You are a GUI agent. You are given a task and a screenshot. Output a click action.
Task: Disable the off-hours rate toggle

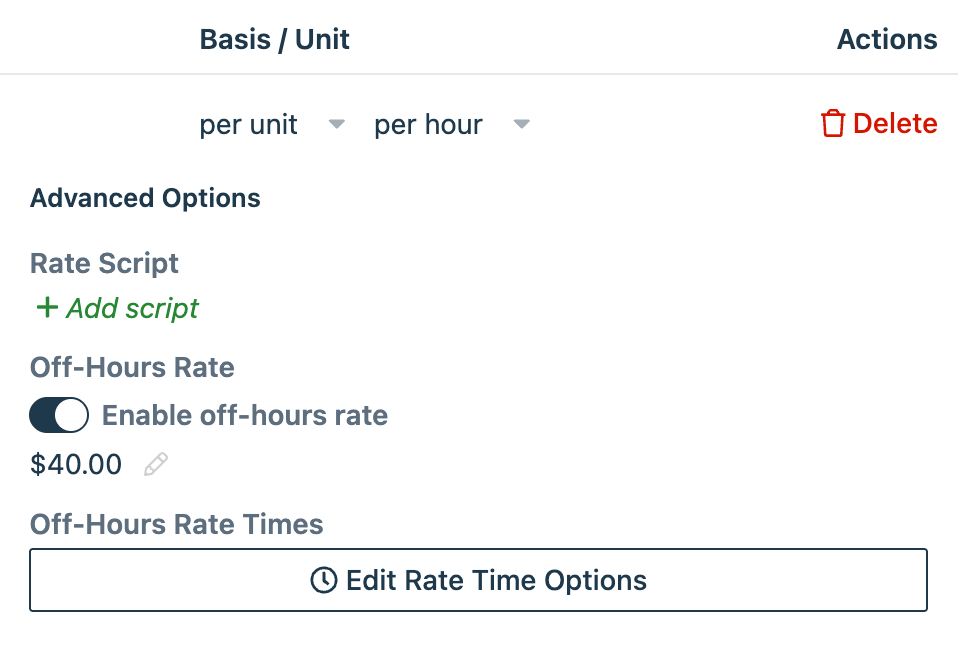point(58,415)
